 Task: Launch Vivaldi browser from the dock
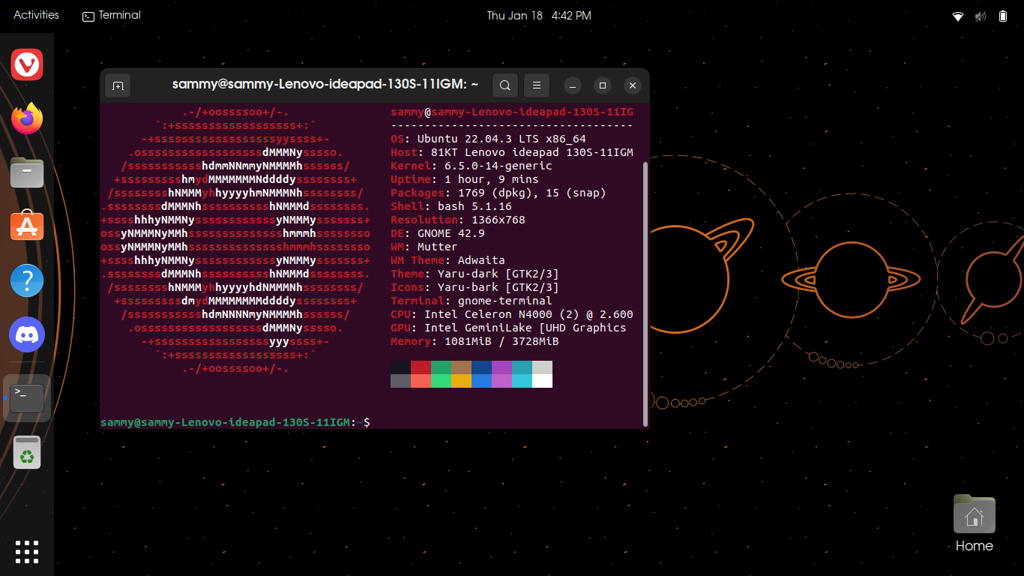pyautogui.click(x=27, y=65)
